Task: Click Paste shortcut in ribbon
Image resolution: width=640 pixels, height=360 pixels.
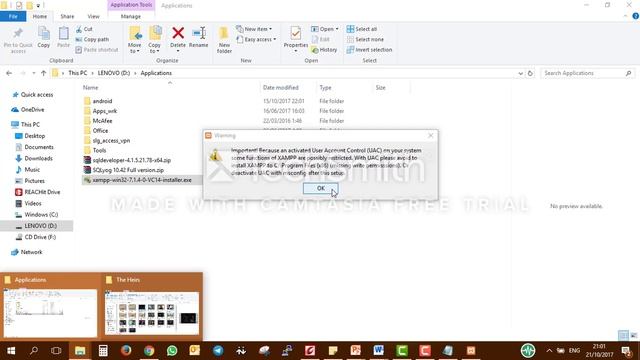Action: tap(97, 49)
